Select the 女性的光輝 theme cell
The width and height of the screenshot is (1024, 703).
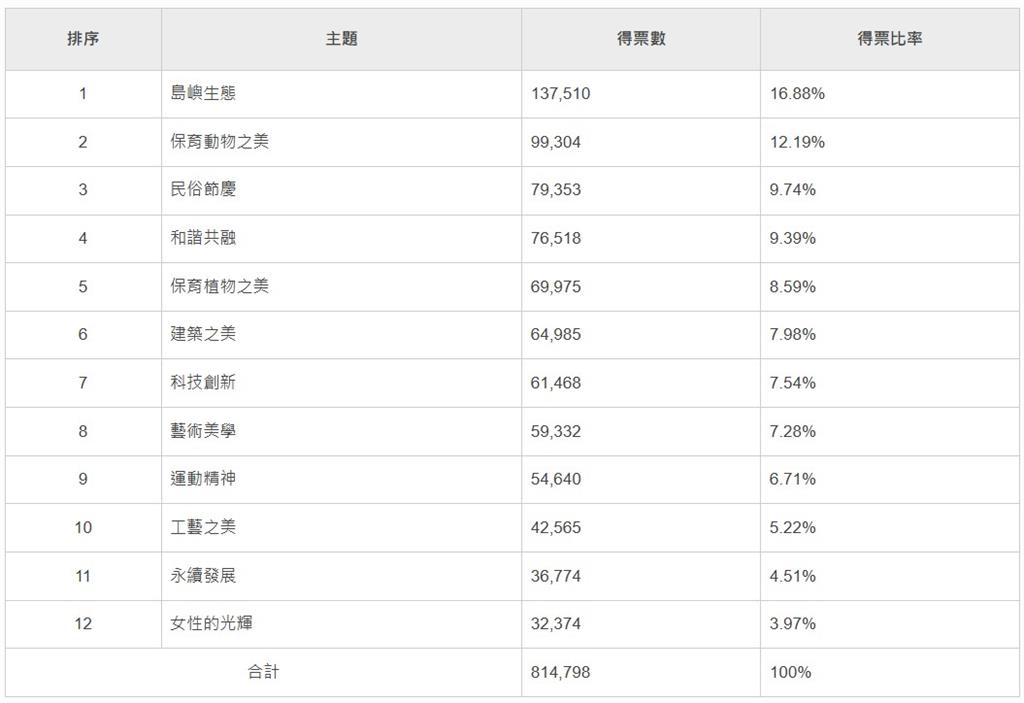pyautogui.click(x=211, y=624)
